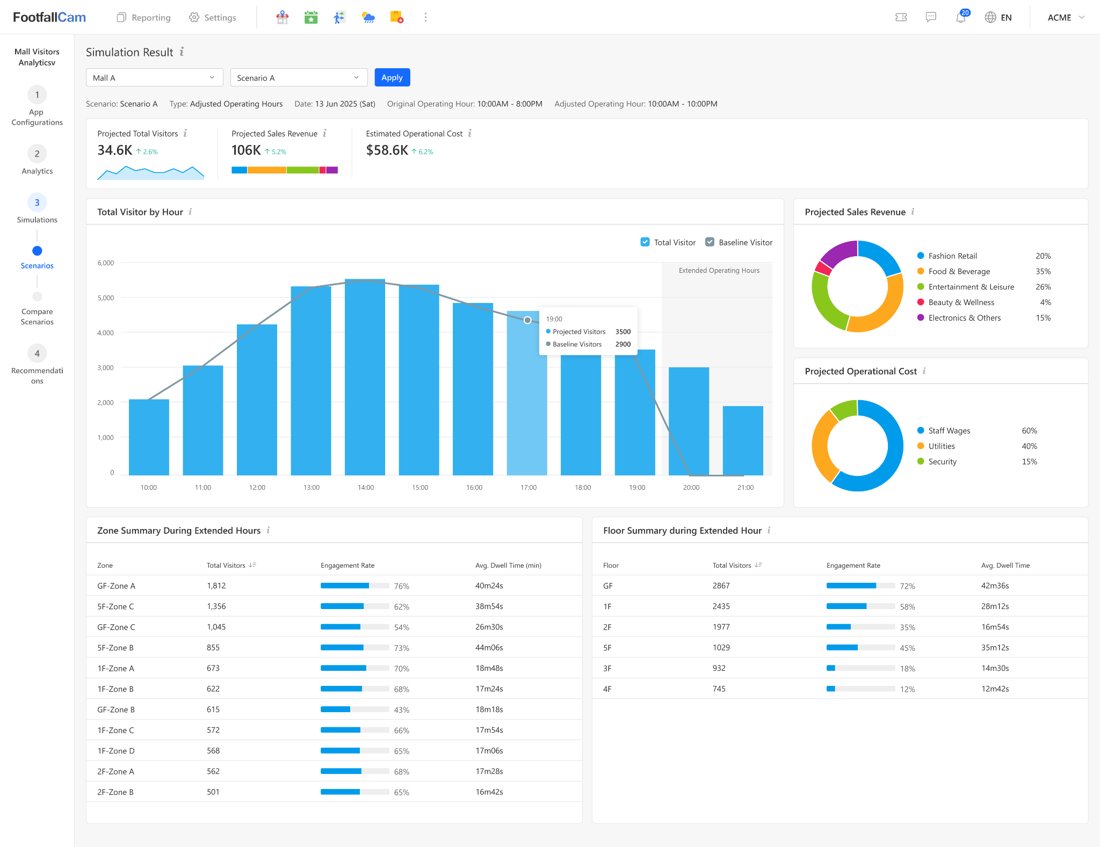The image size is (1100, 847).
Task: Expand the ACME account menu
Action: coord(1066,18)
